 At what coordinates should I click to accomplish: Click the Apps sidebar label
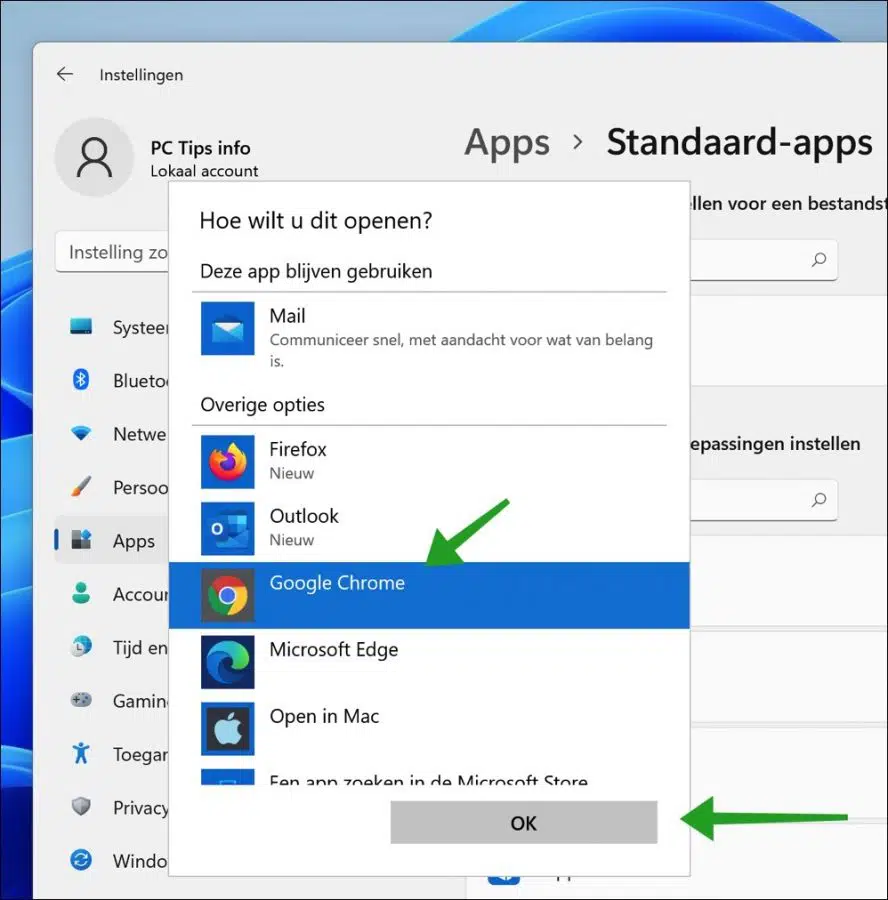click(x=134, y=541)
